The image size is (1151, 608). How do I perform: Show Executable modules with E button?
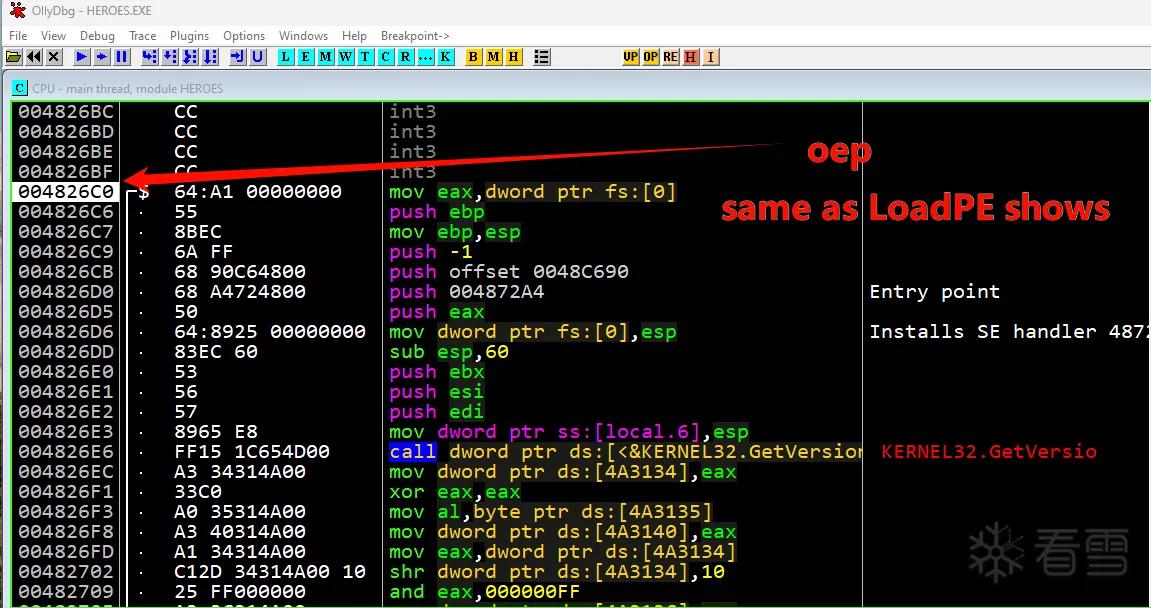click(305, 57)
